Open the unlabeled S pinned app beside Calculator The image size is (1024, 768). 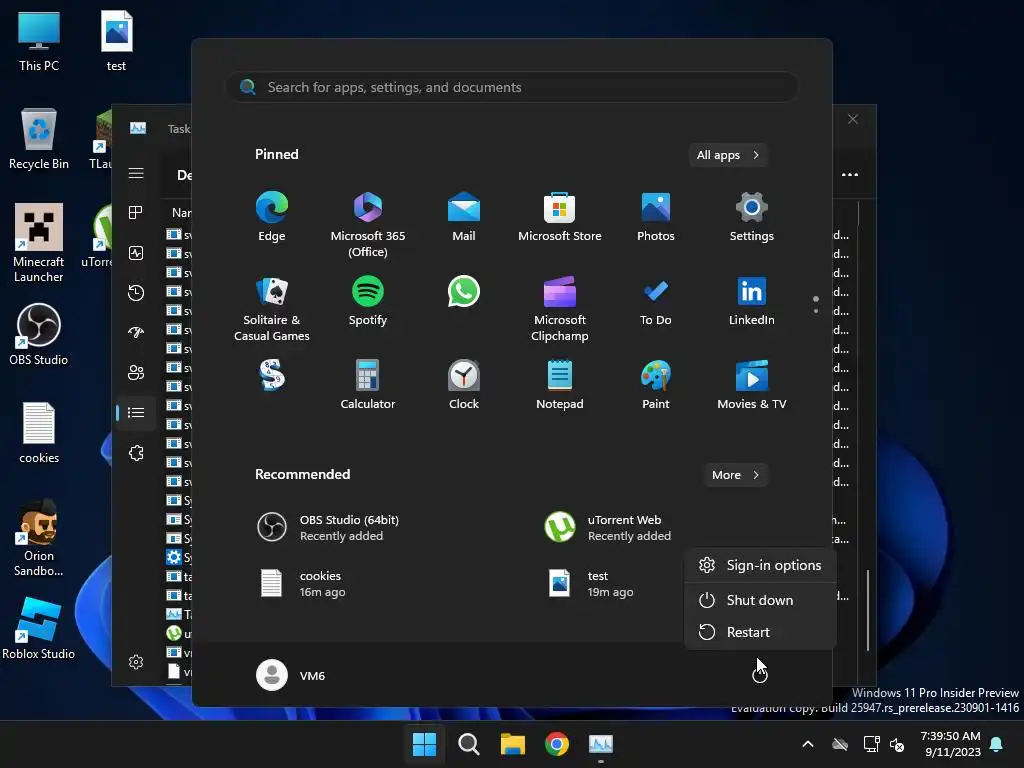click(272, 376)
